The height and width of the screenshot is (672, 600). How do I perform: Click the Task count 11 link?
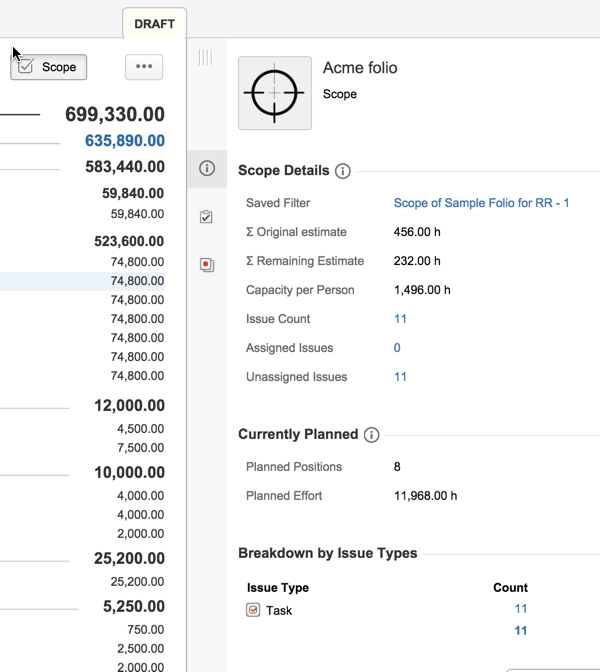tap(520, 609)
